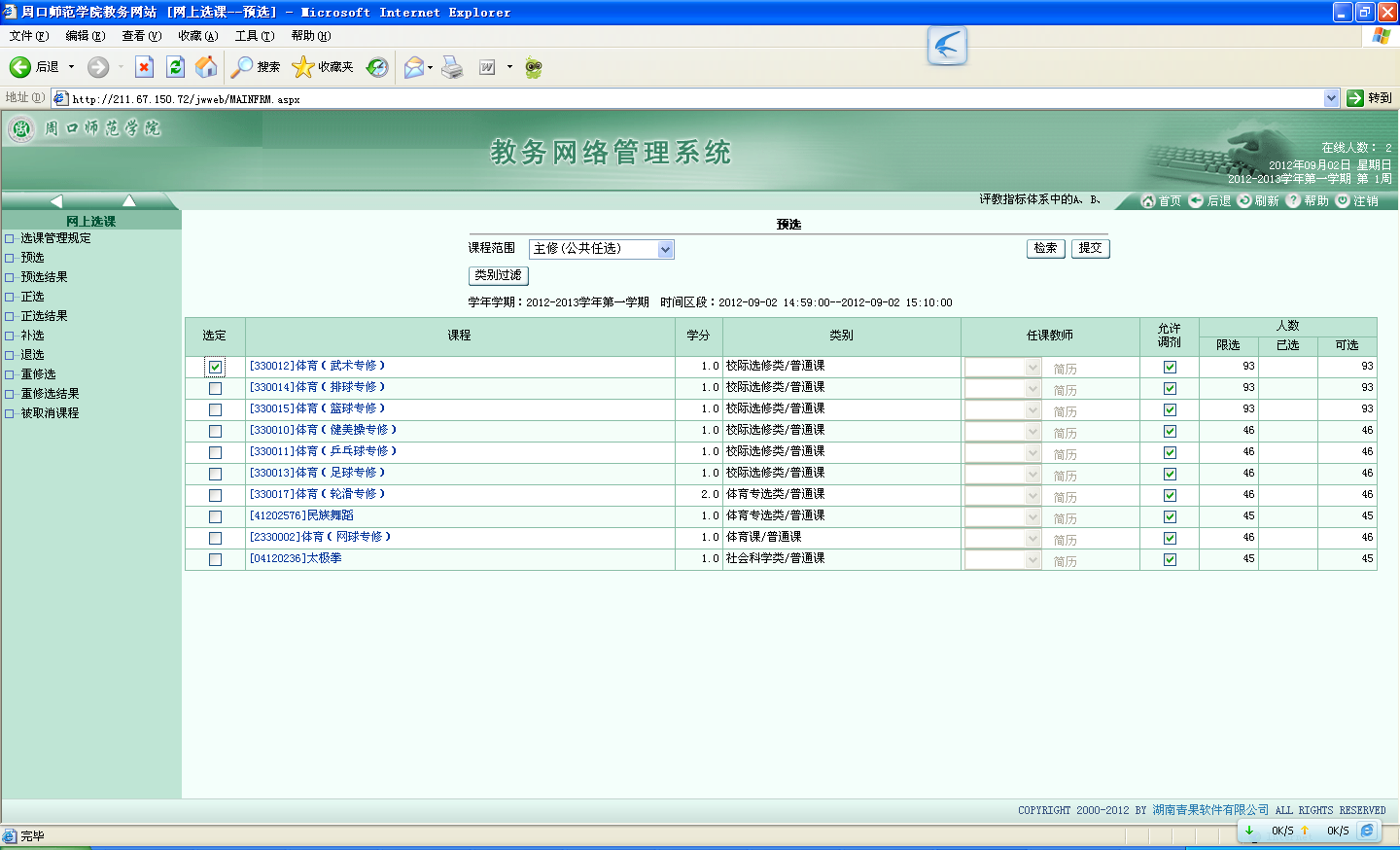Screen dimensions: 1400x850
Task: Go to the Home page icon
Action: tap(206, 67)
